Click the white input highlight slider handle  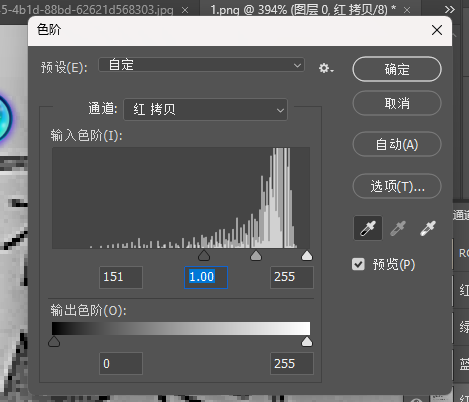[307, 256]
